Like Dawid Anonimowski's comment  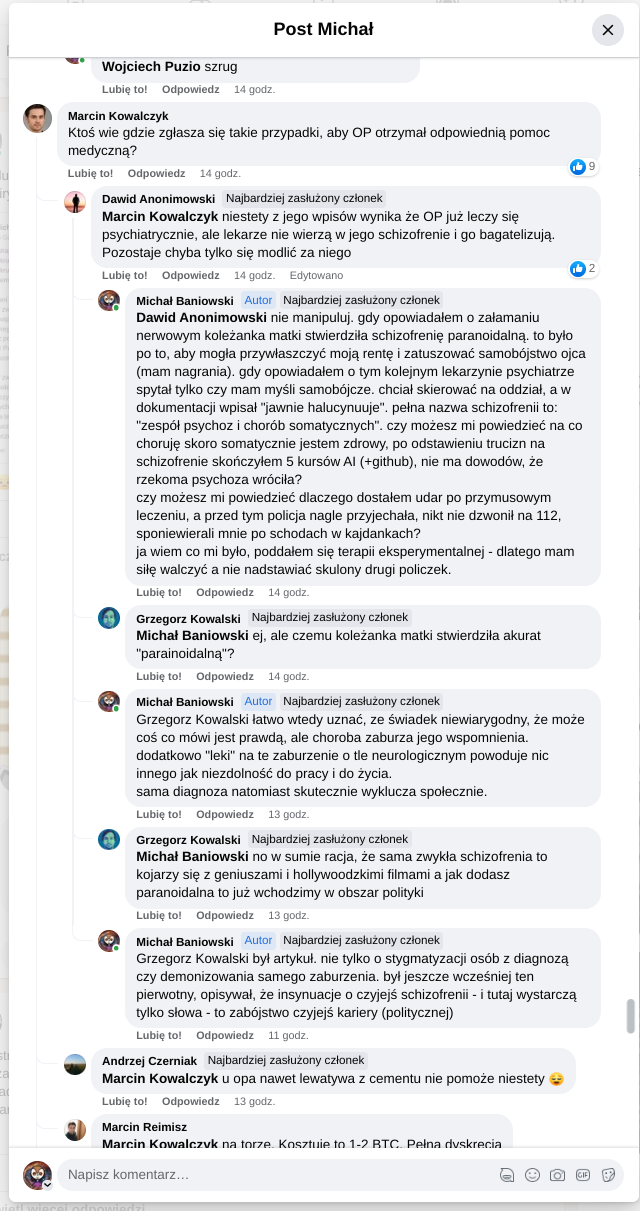(x=124, y=275)
